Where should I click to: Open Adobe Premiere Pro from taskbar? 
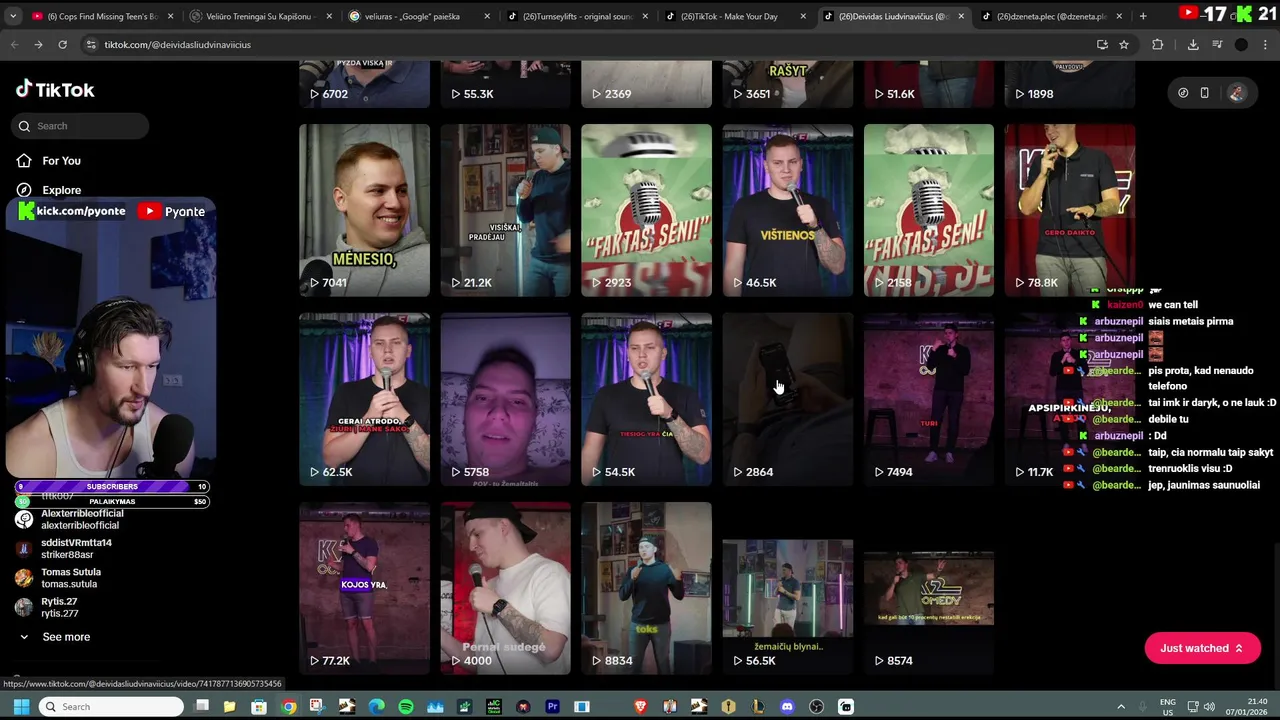click(x=552, y=707)
